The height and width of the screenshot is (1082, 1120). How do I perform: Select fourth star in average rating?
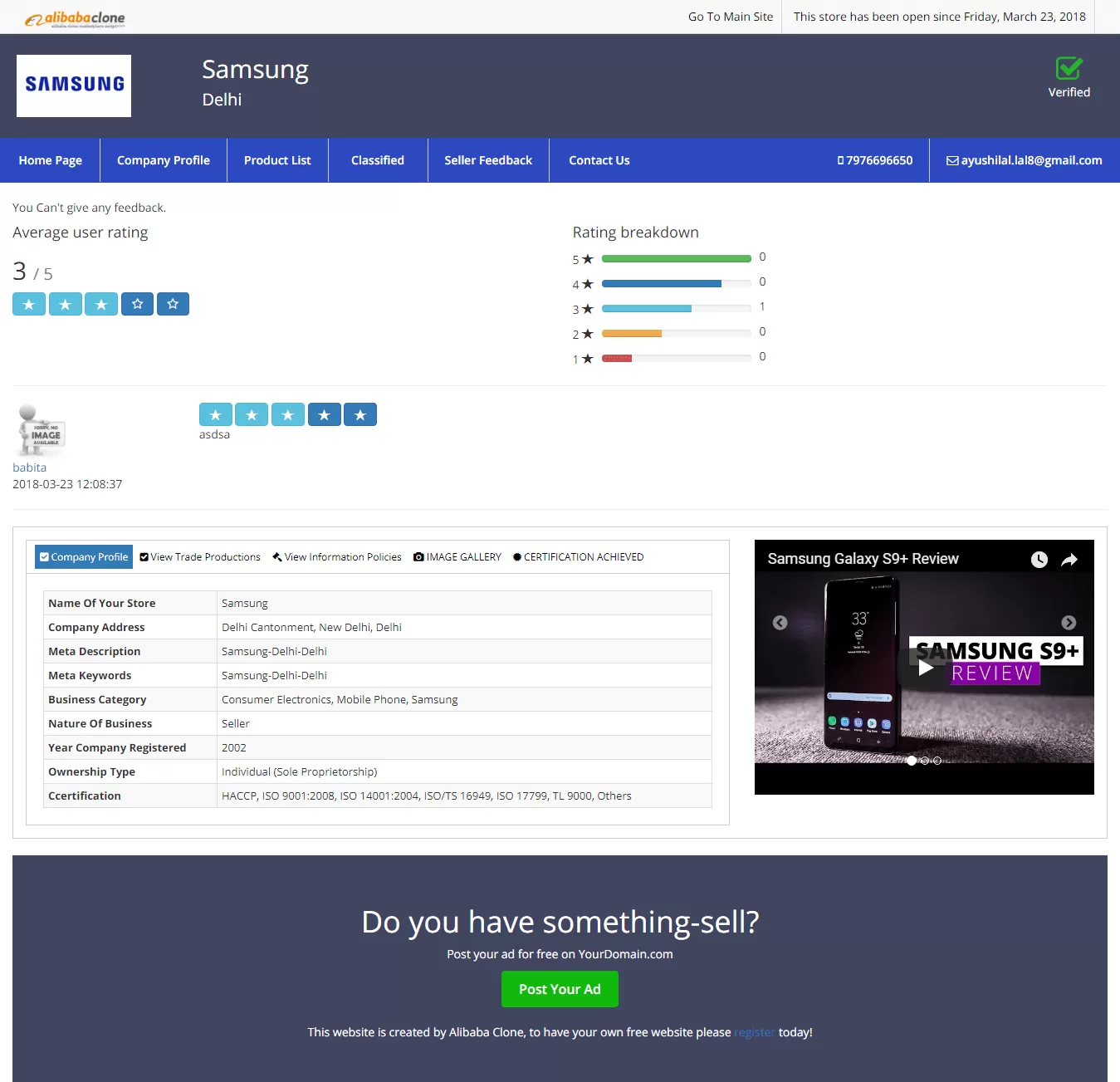click(x=137, y=304)
